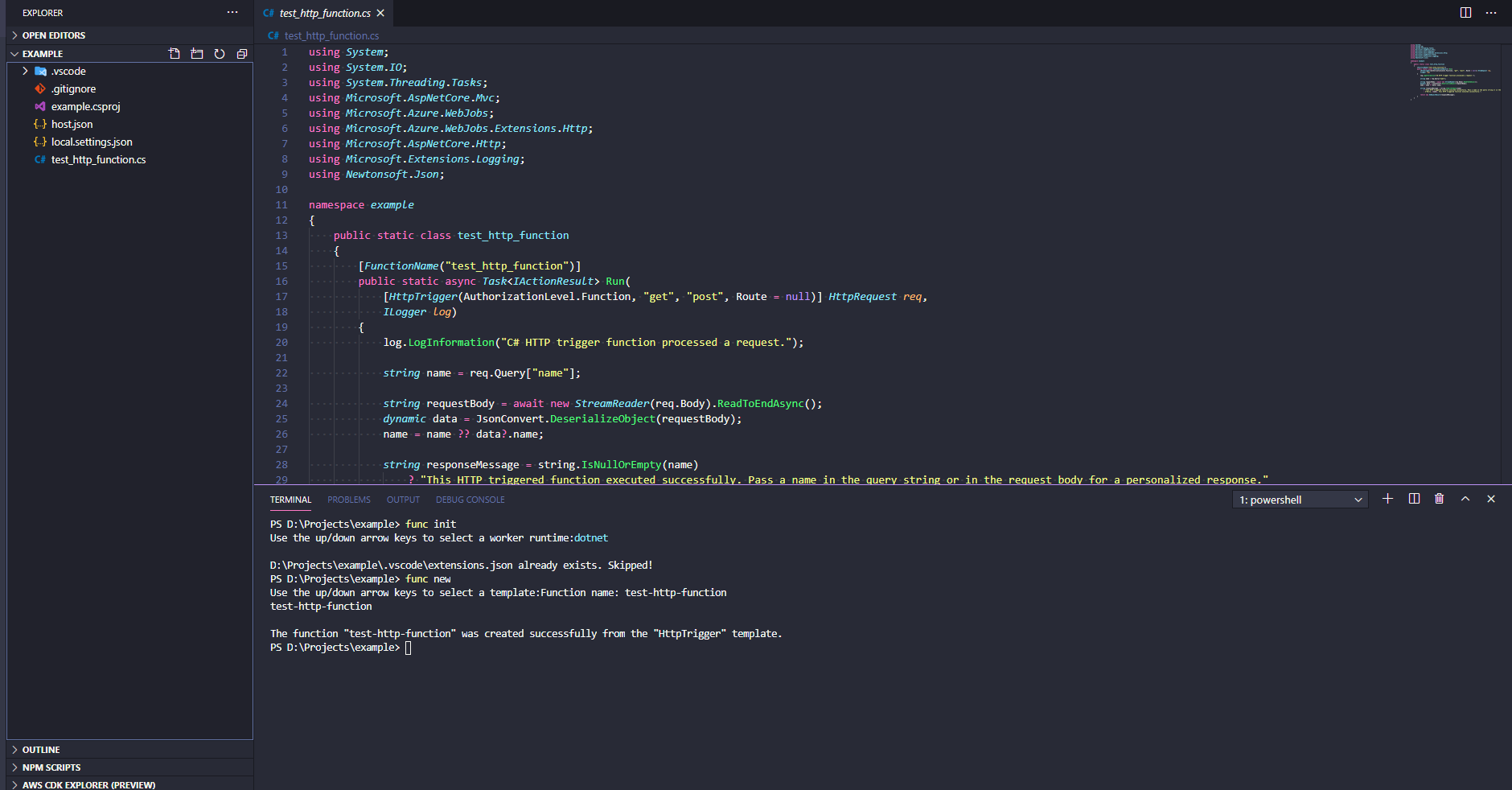
Task: Click the JSON braces icon beside host.json
Action: 40,124
